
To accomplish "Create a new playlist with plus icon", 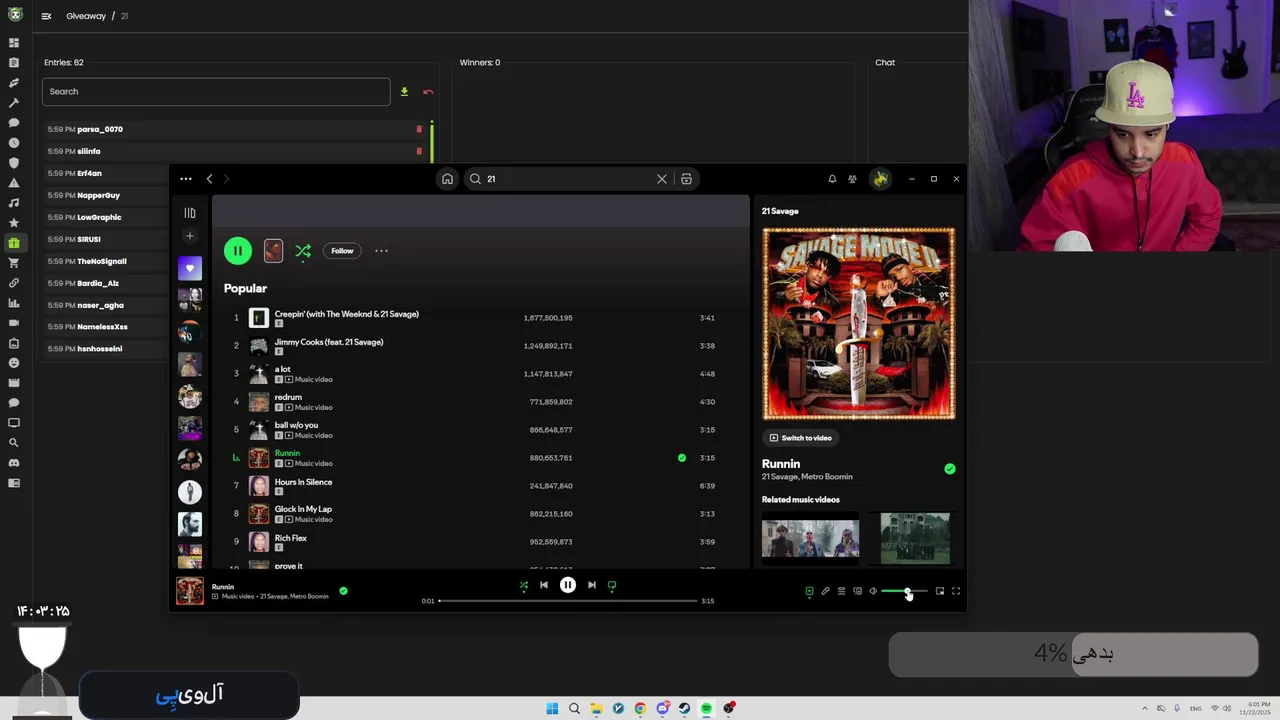I will point(190,237).
